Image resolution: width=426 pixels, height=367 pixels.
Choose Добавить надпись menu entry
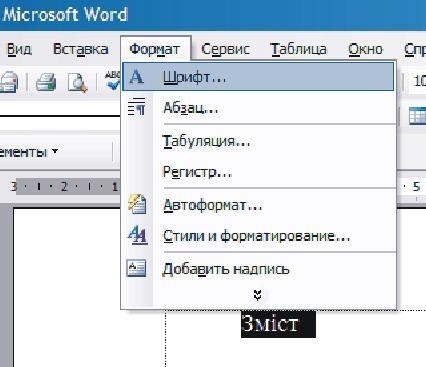point(258,269)
